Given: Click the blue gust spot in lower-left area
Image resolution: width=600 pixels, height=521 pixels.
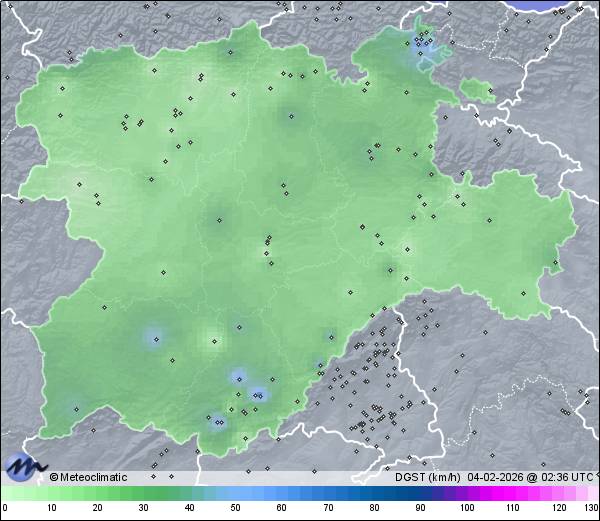Looking at the screenshot, I should click(152, 338).
